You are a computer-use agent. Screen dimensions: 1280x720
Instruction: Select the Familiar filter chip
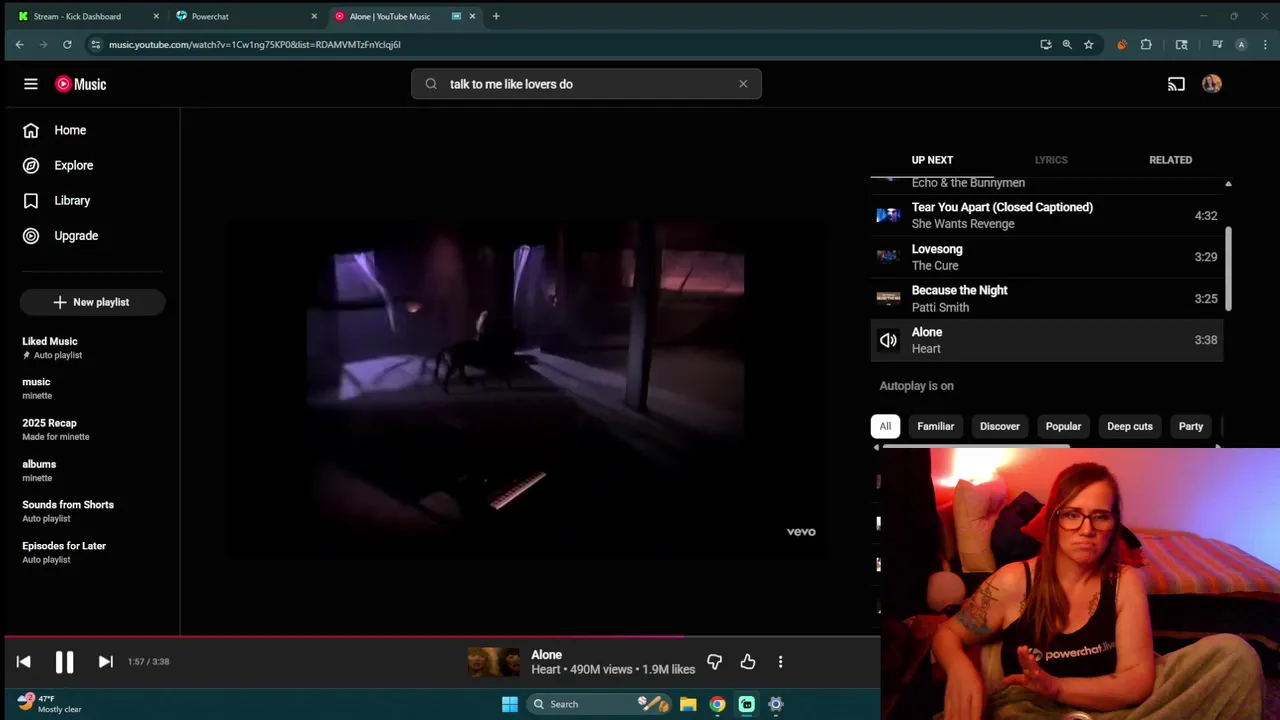[x=936, y=426]
